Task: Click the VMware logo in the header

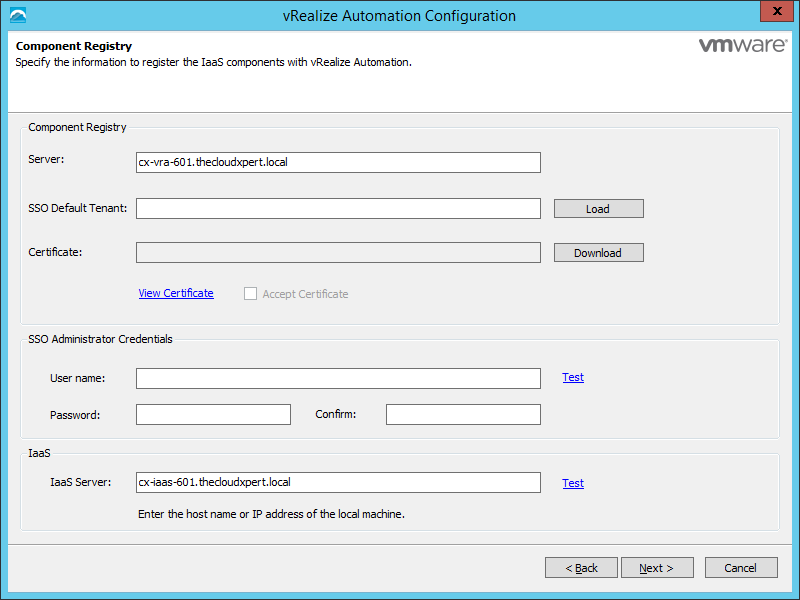Action: 739,46
